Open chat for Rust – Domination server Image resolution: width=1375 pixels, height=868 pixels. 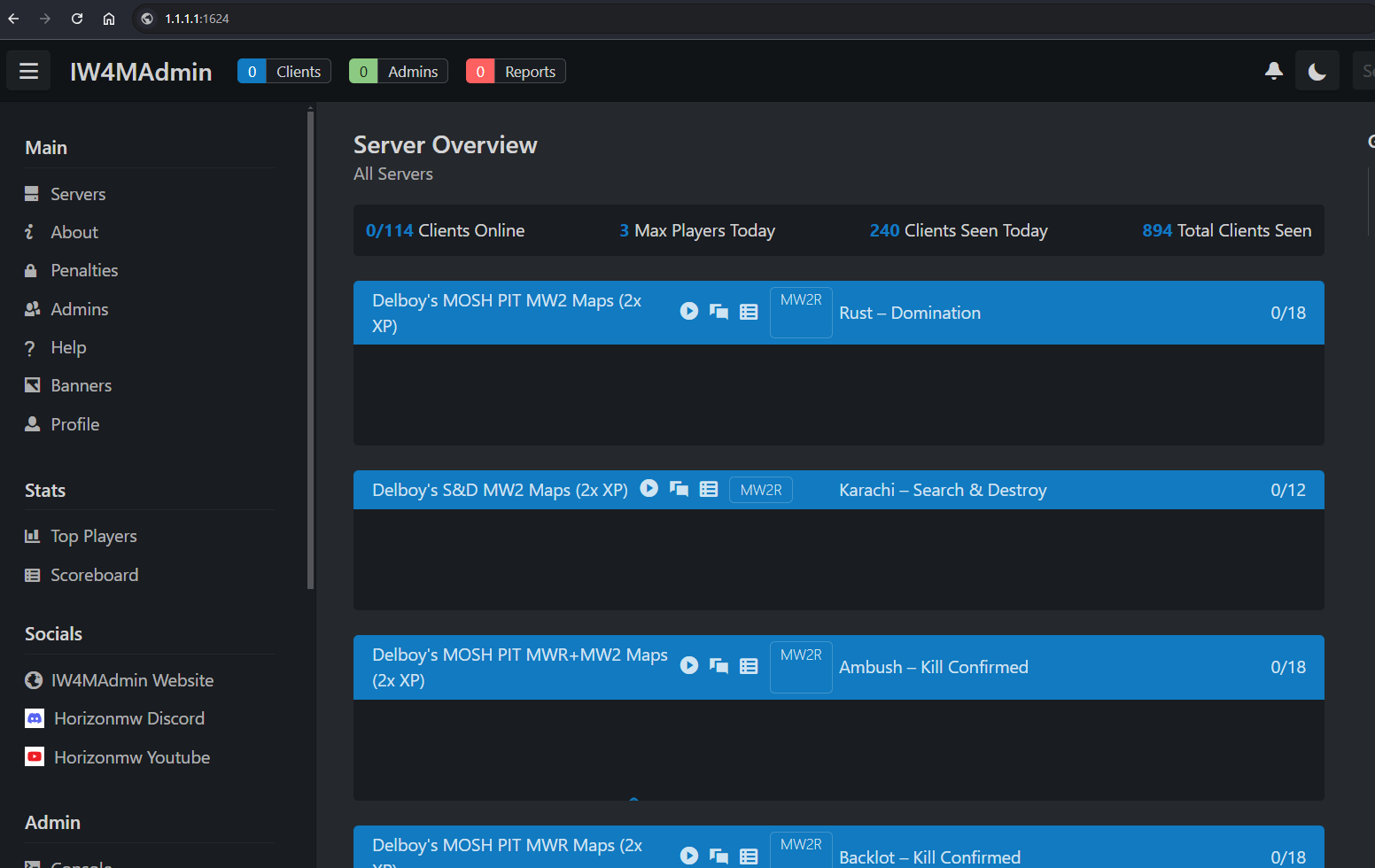coord(719,312)
